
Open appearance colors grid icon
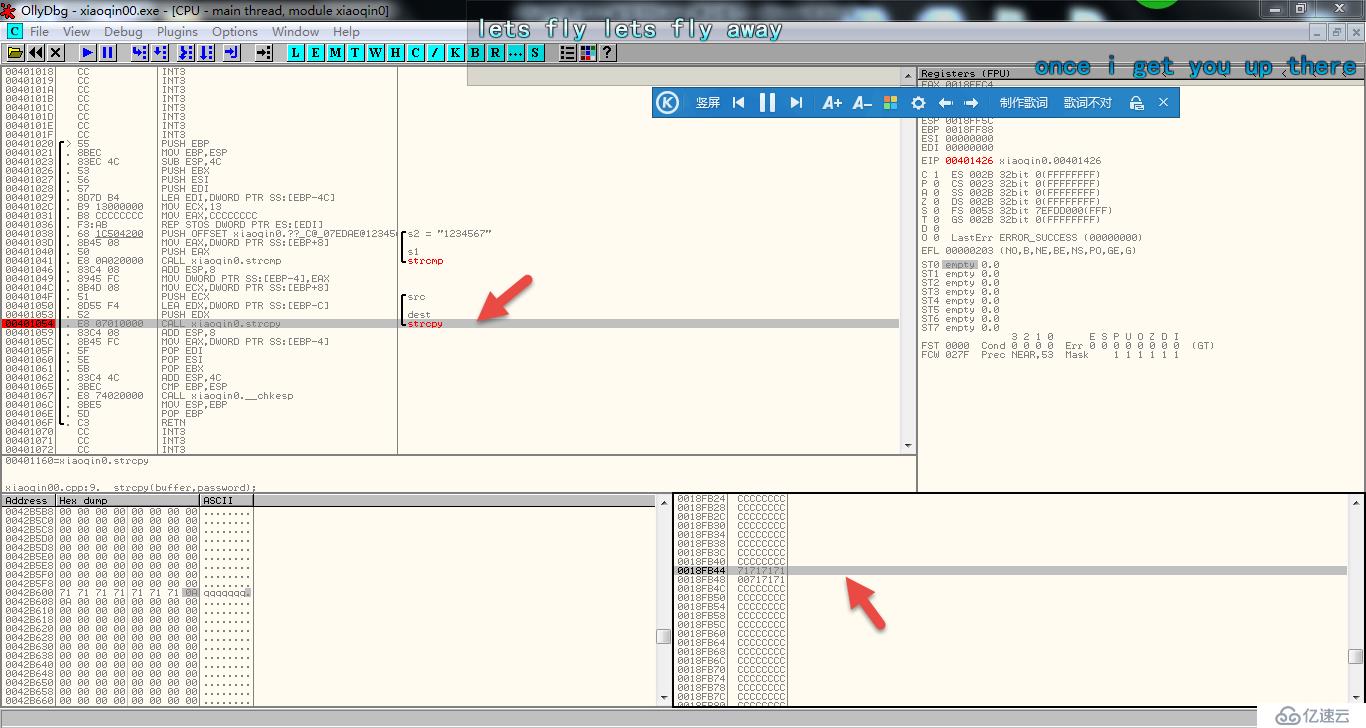point(588,52)
